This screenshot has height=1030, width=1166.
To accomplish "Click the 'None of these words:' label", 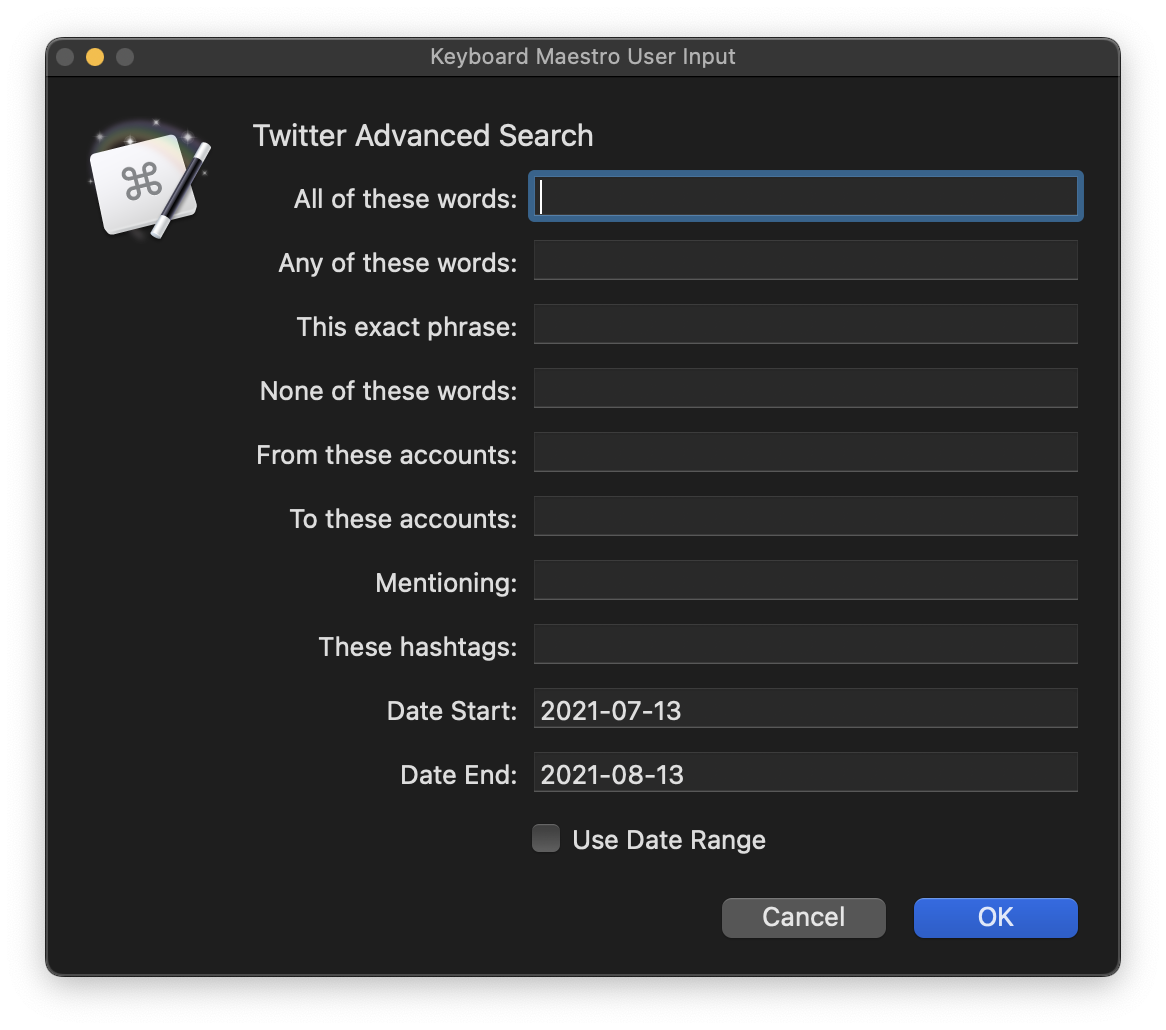I will tap(388, 391).
